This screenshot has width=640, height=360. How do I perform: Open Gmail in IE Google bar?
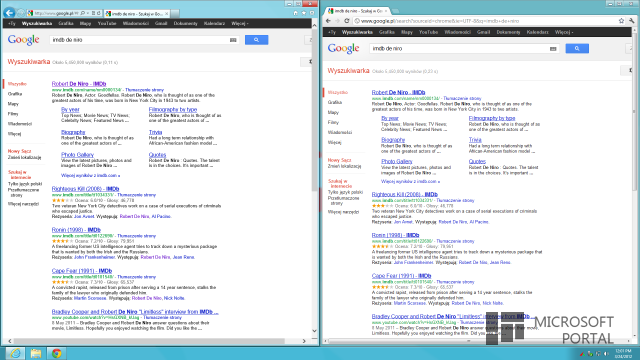click(x=161, y=24)
